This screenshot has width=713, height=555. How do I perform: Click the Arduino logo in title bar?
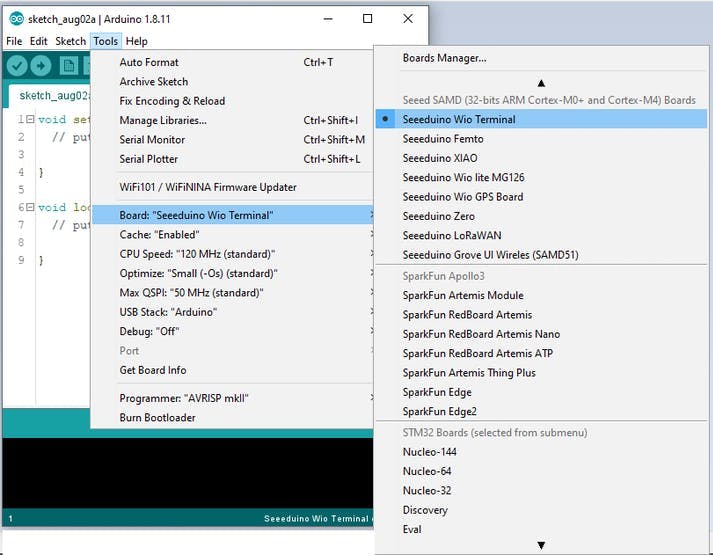16,19
